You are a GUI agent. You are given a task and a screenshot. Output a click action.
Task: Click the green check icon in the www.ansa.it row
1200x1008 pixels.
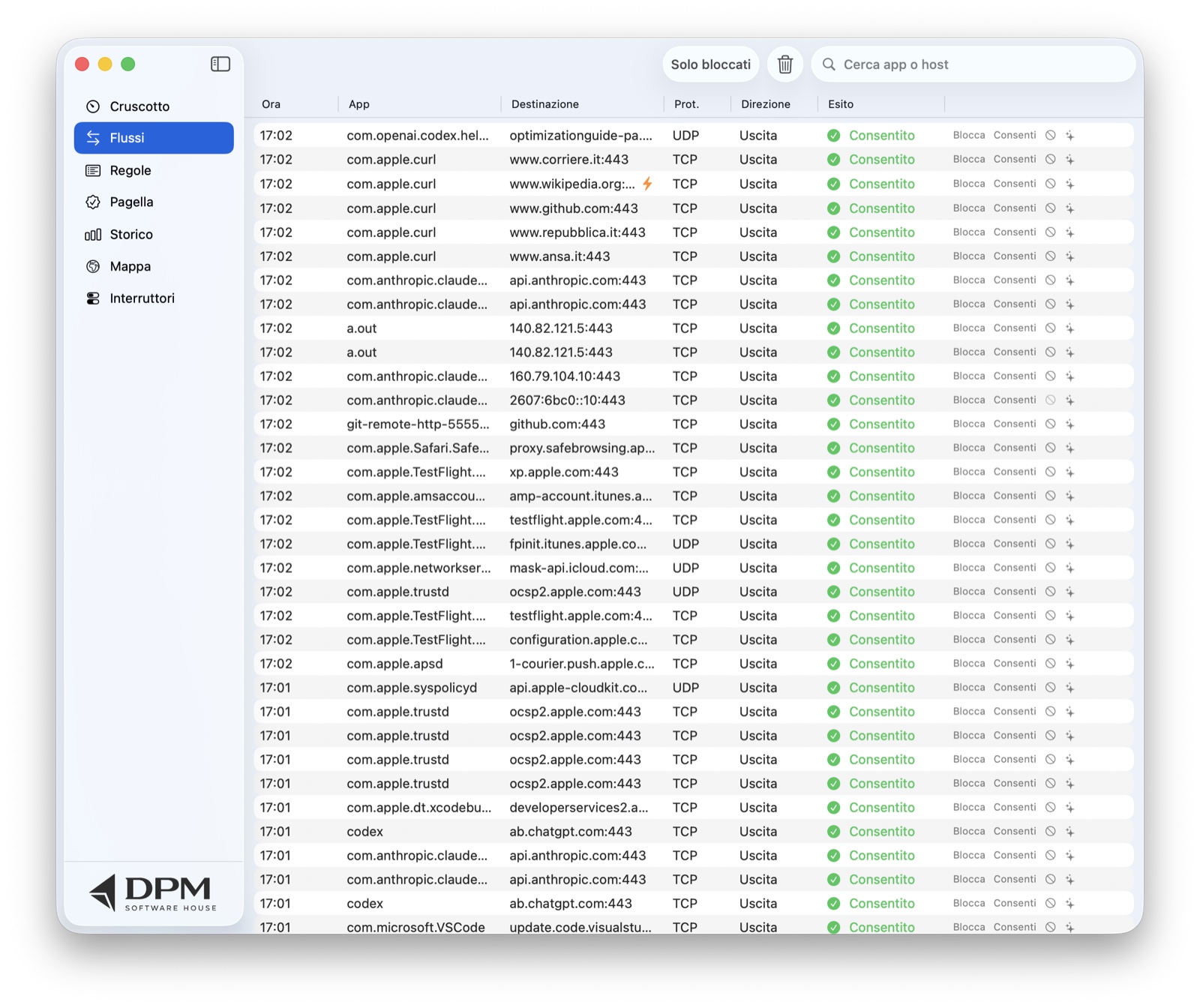click(833, 256)
